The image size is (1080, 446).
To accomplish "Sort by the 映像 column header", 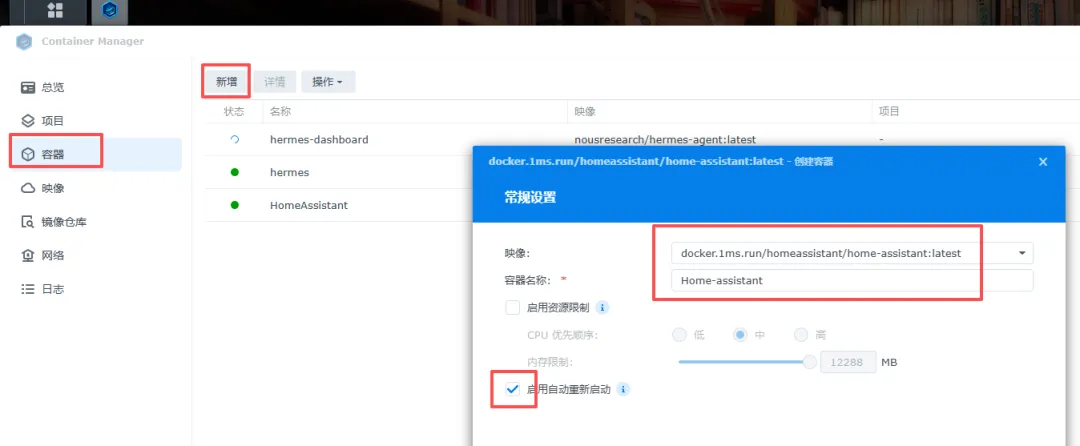I will tap(720, 111).
